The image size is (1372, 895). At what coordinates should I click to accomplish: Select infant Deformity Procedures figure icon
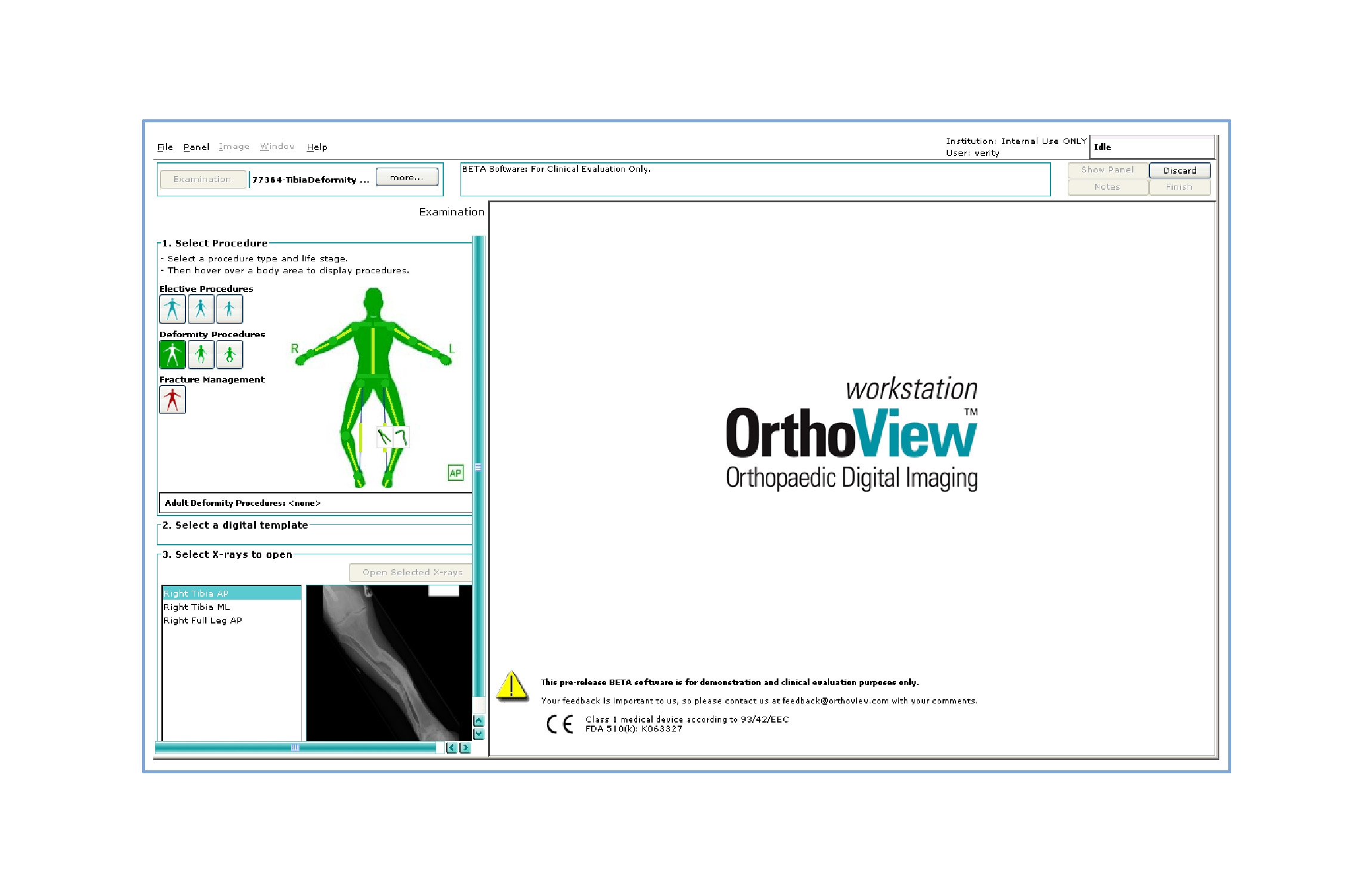pos(230,354)
